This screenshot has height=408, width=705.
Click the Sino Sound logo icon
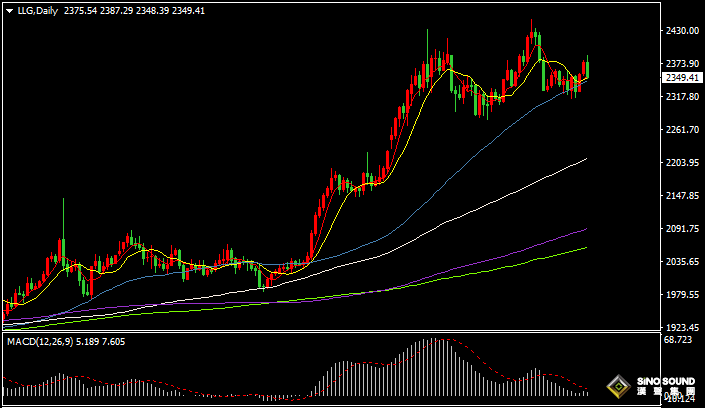pos(619,388)
